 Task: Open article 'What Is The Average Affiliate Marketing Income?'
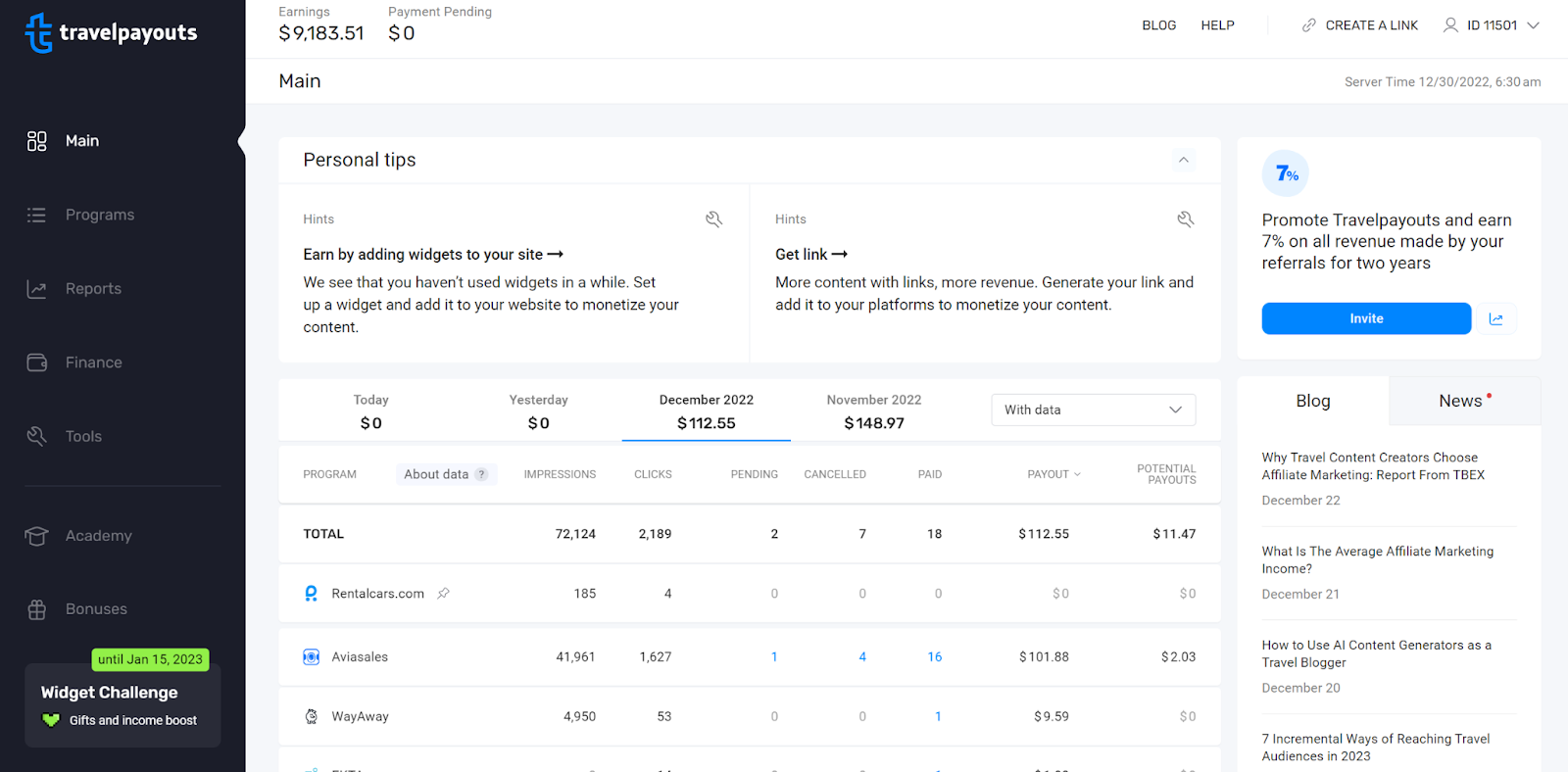coord(1378,560)
